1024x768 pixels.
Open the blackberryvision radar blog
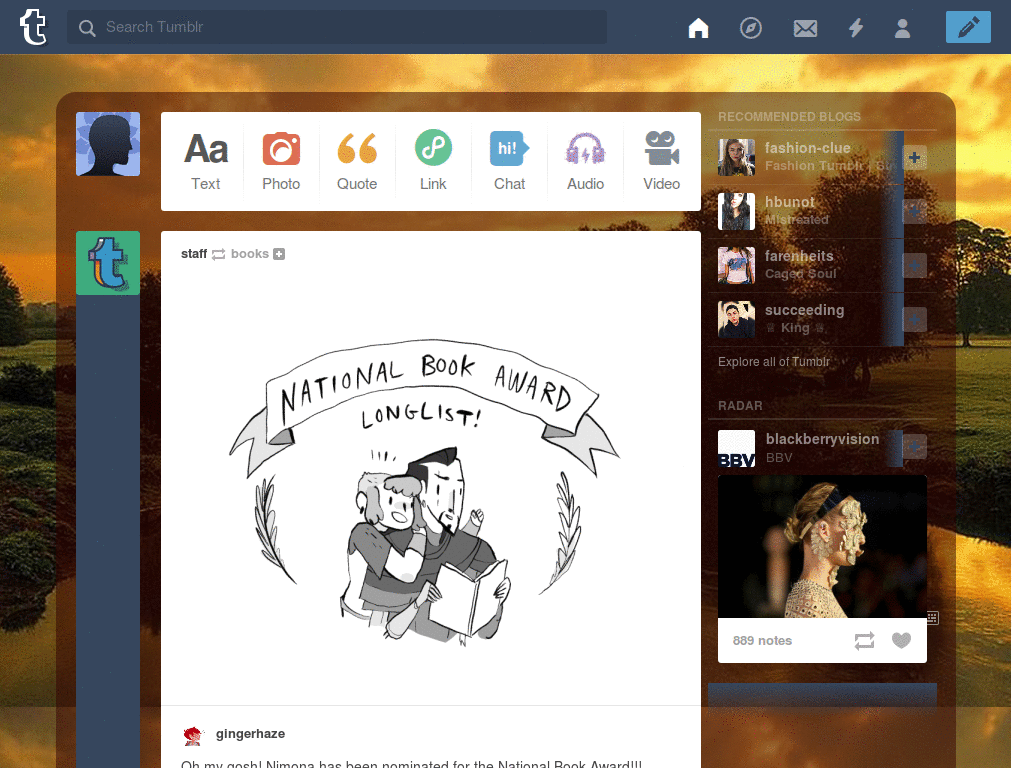point(822,439)
